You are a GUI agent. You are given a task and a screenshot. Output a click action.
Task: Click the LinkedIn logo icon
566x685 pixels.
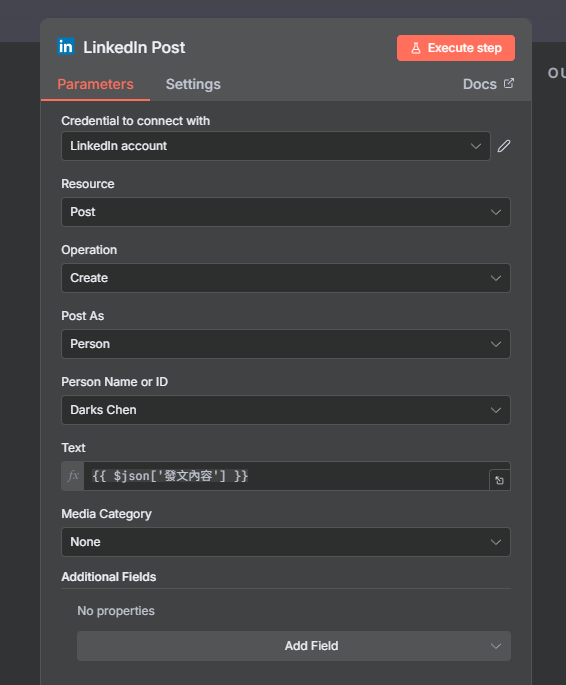pos(66,46)
